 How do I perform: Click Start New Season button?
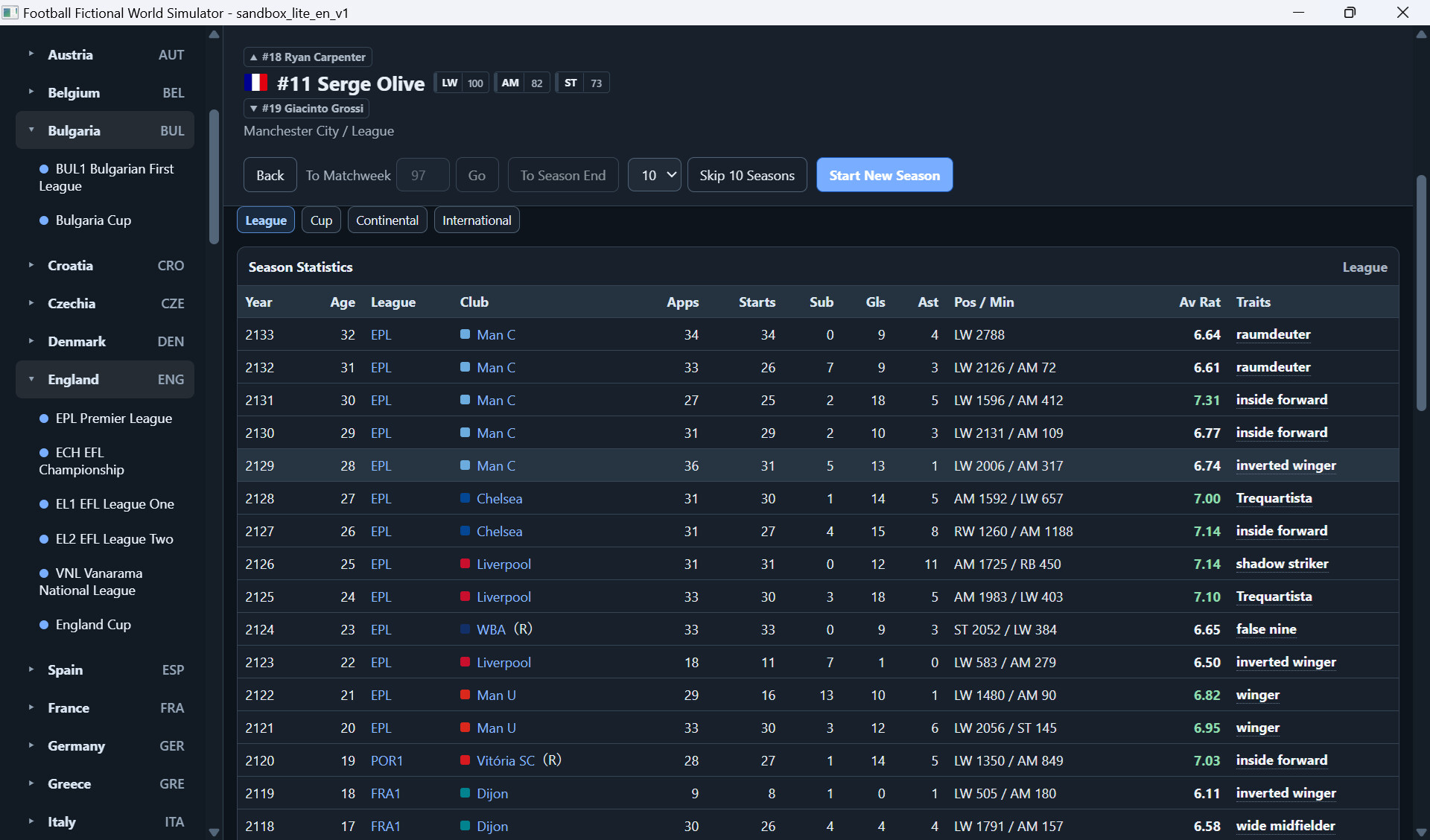pyautogui.click(x=885, y=175)
